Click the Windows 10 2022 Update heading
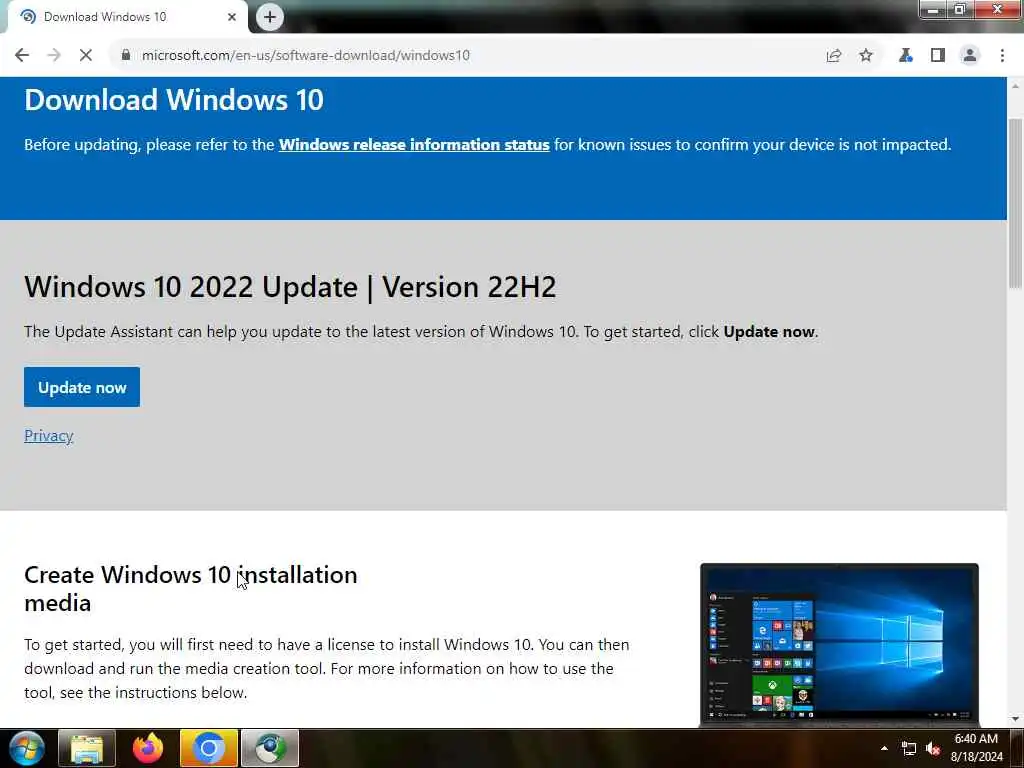 coord(290,287)
